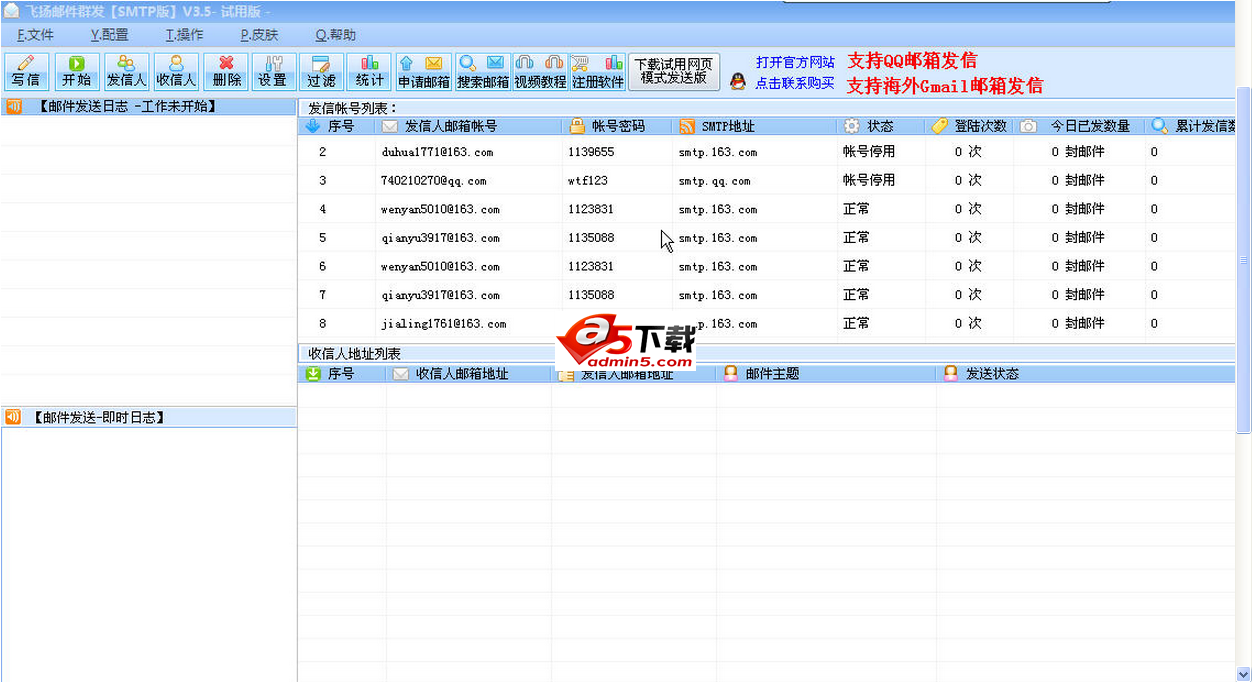Click the 发信人邮箱帐号 column header
This screenshot has width=1252, height=682.
(x=468, y=126)
